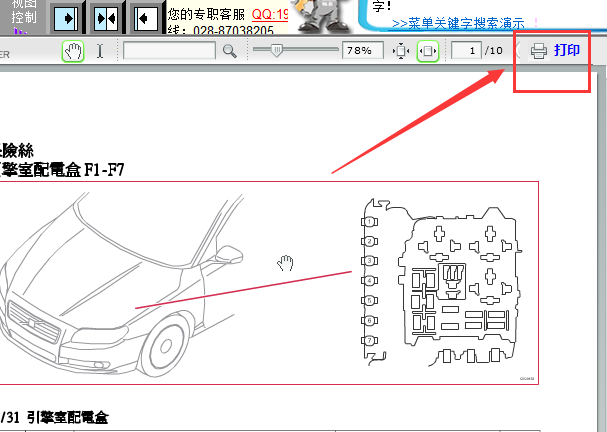Click the fuse box diagram on right
607x432 pixels.
point(441,283)
